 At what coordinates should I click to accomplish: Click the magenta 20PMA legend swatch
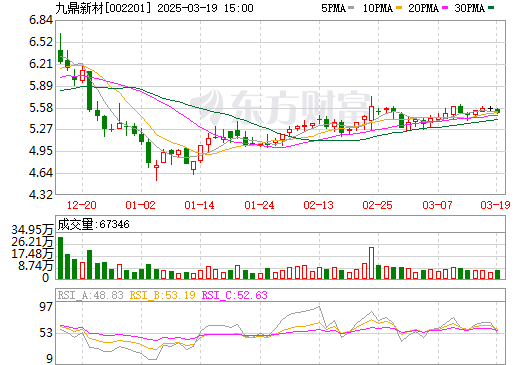[x=445, y=8]
